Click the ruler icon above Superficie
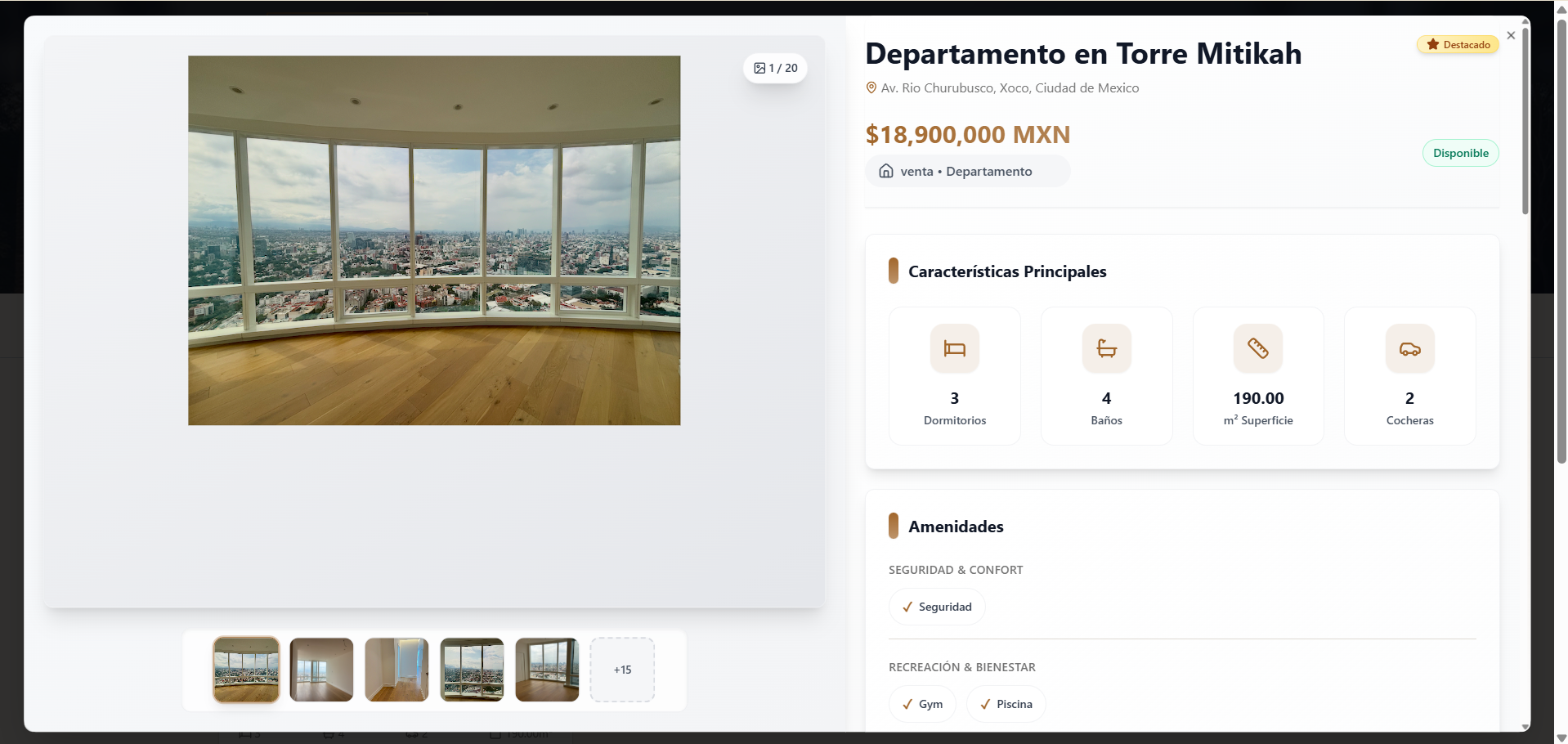 click(1257, 349)
